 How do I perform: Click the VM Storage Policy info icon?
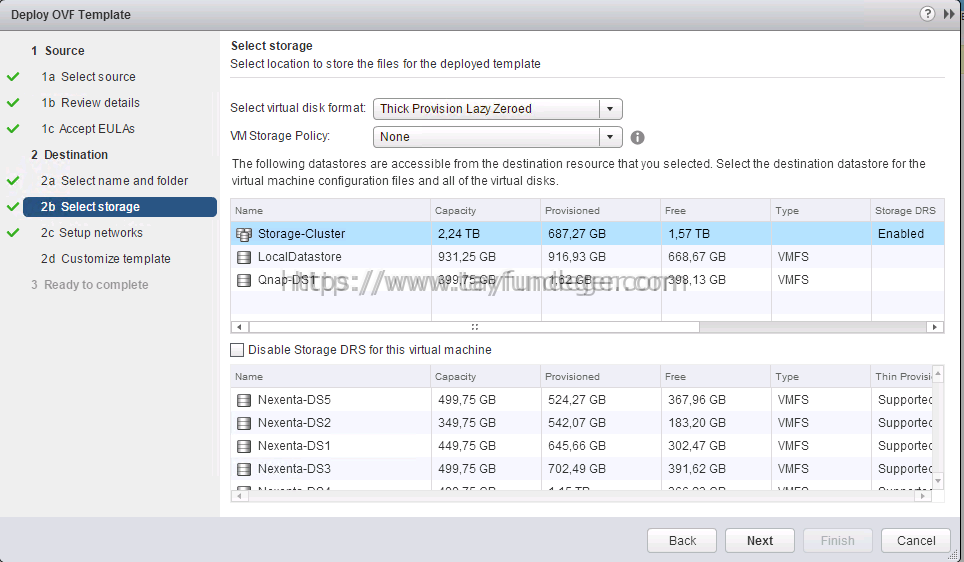pos(638,137)
